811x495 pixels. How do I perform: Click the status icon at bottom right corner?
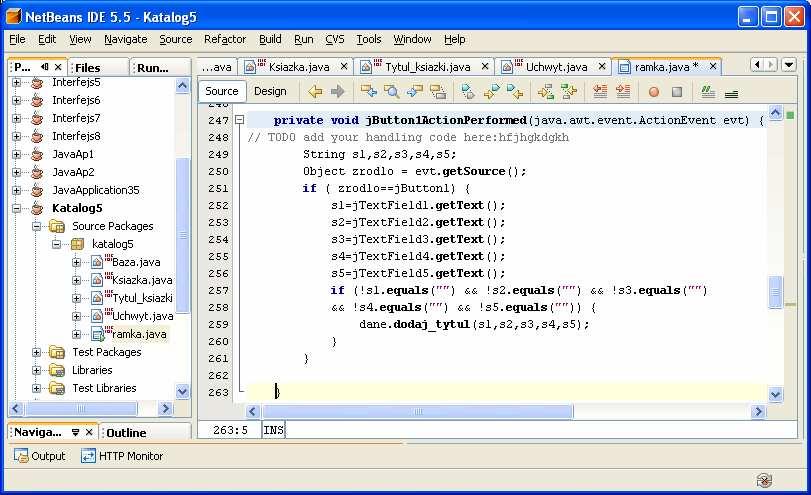pyautogui.click(x=764, y=481)
